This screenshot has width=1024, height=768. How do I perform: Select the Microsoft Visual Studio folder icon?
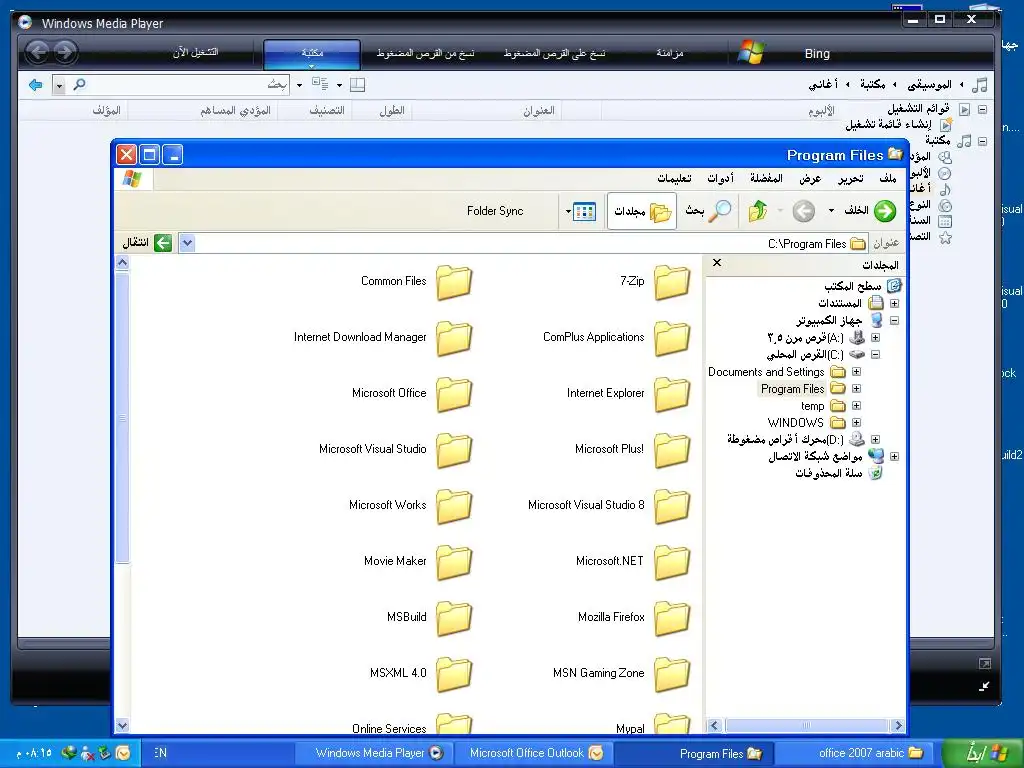454,451
